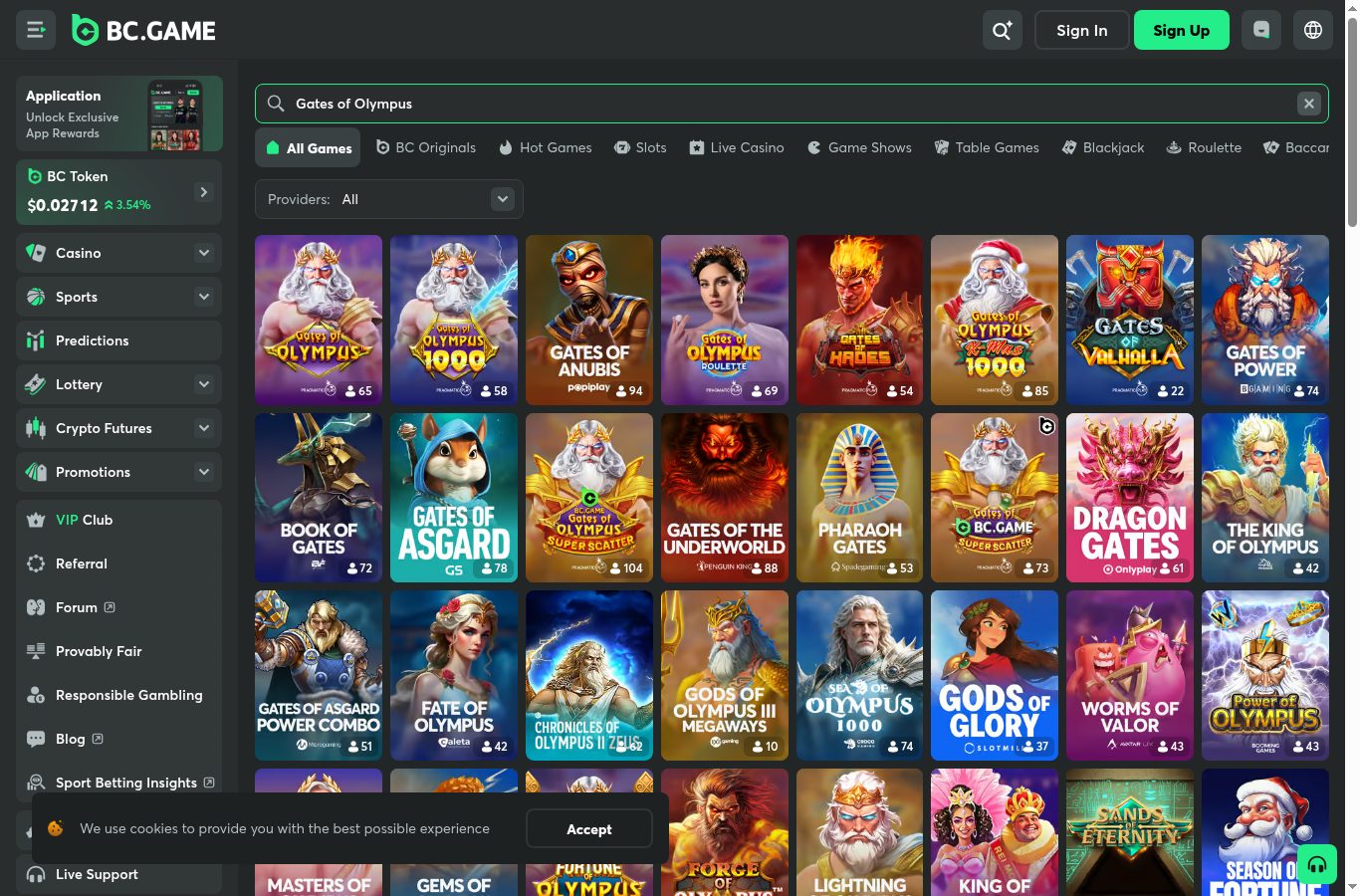Switch to Blackjack tab

(1102, 147)
